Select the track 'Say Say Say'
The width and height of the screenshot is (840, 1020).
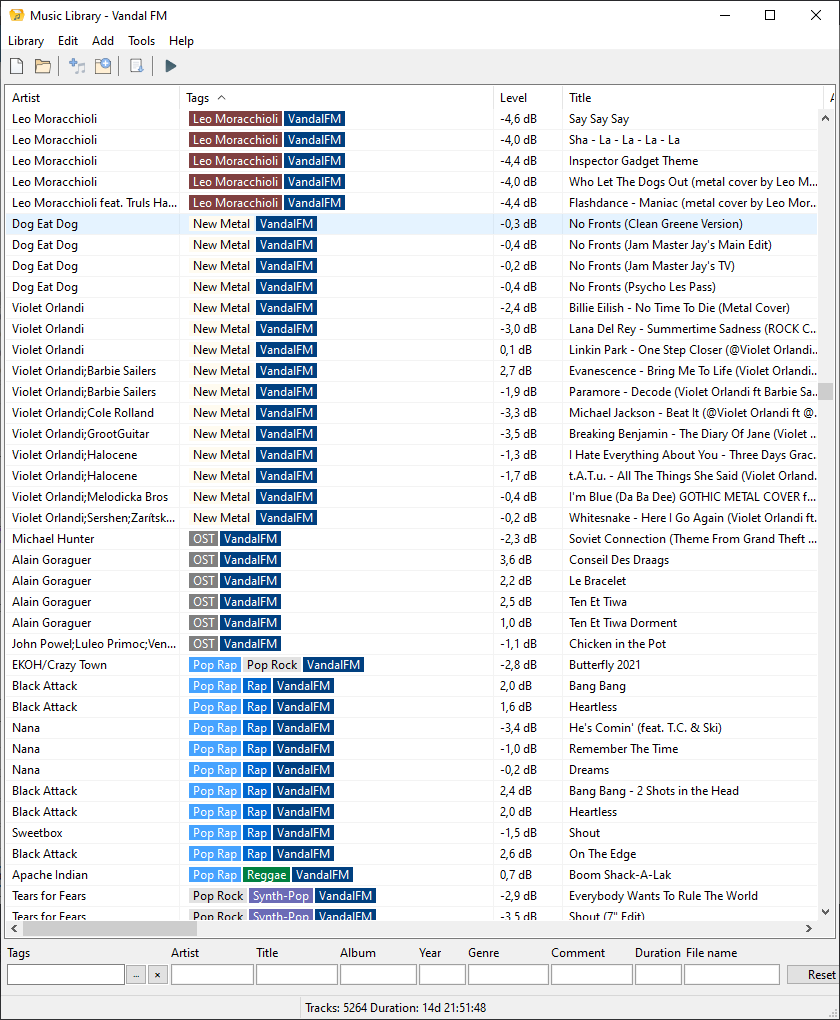point(599,119)
